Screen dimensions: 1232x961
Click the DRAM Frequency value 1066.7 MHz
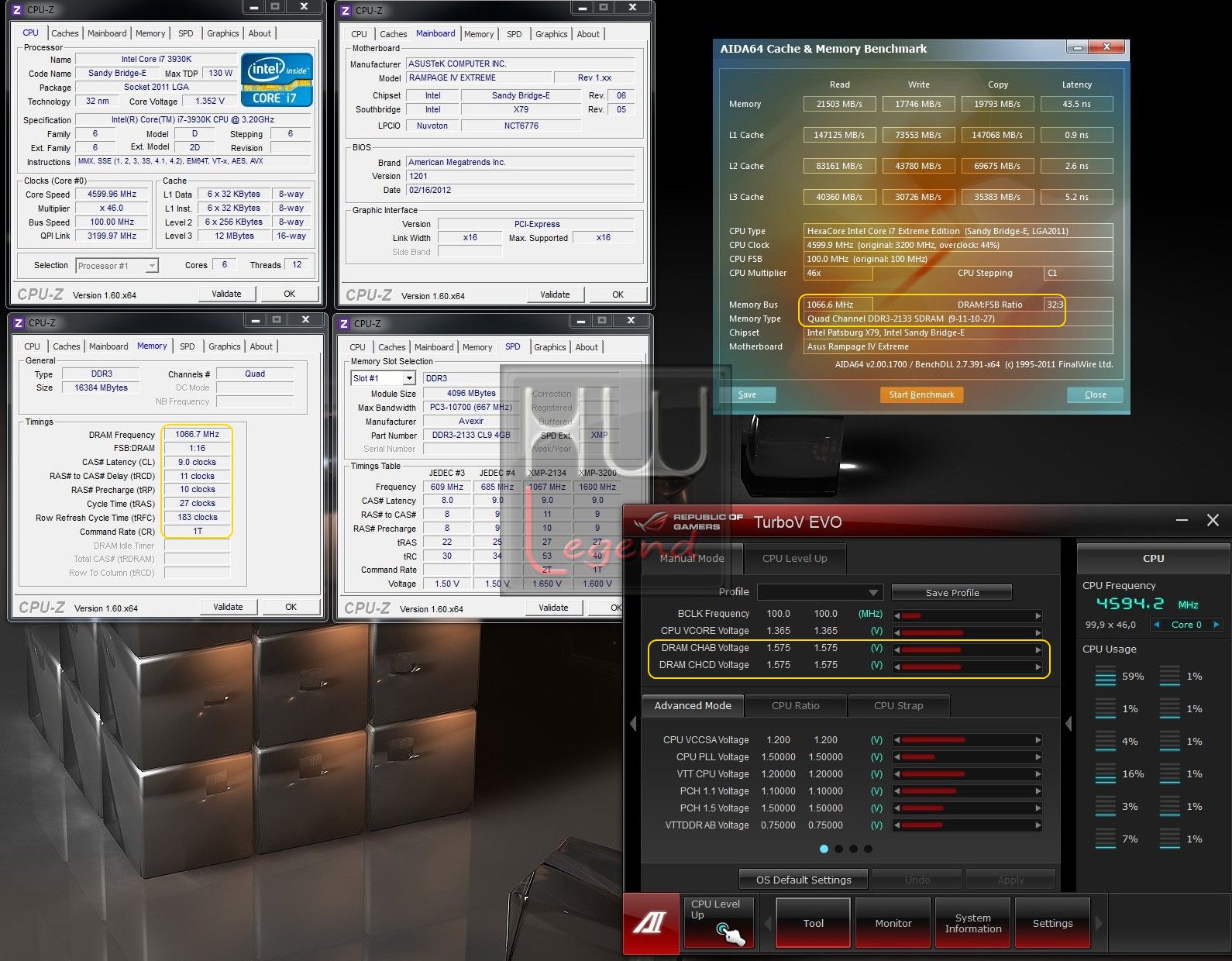[198, 435]
